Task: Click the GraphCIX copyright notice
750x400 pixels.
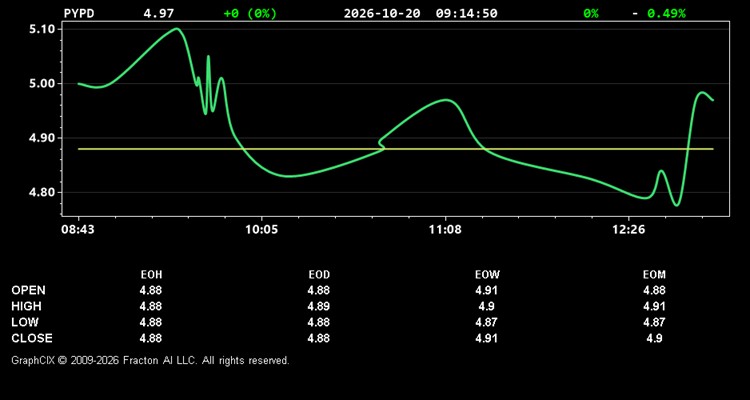Action: point(150,360)
